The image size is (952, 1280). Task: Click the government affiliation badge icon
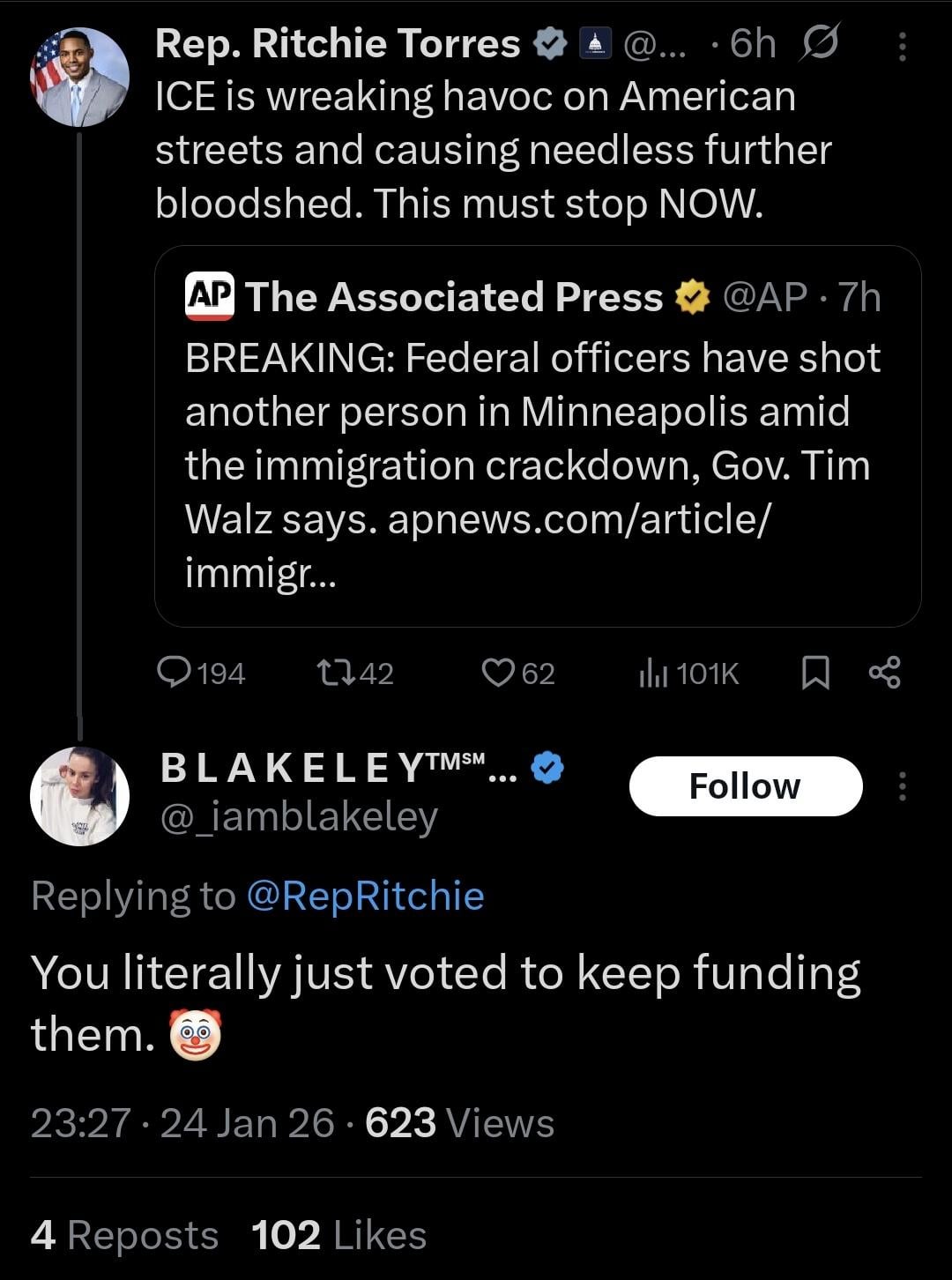pos(597,44)
